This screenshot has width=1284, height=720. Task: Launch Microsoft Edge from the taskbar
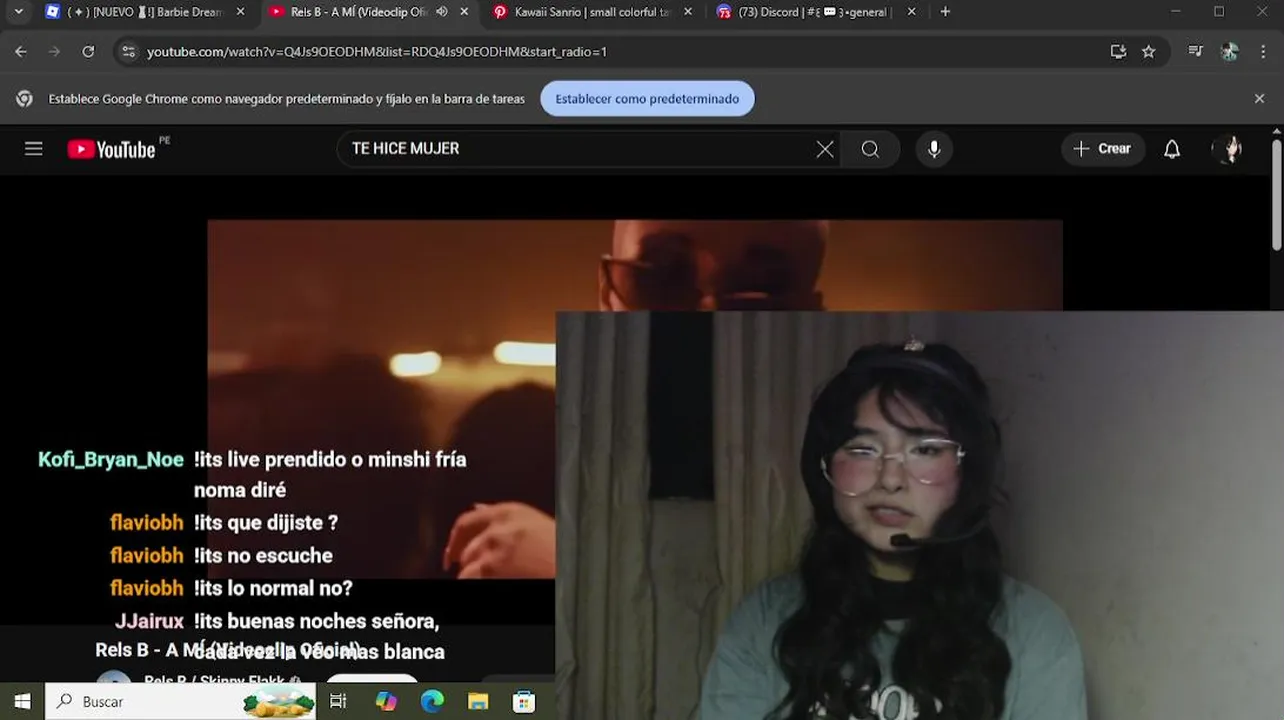(x=432, y=702)
